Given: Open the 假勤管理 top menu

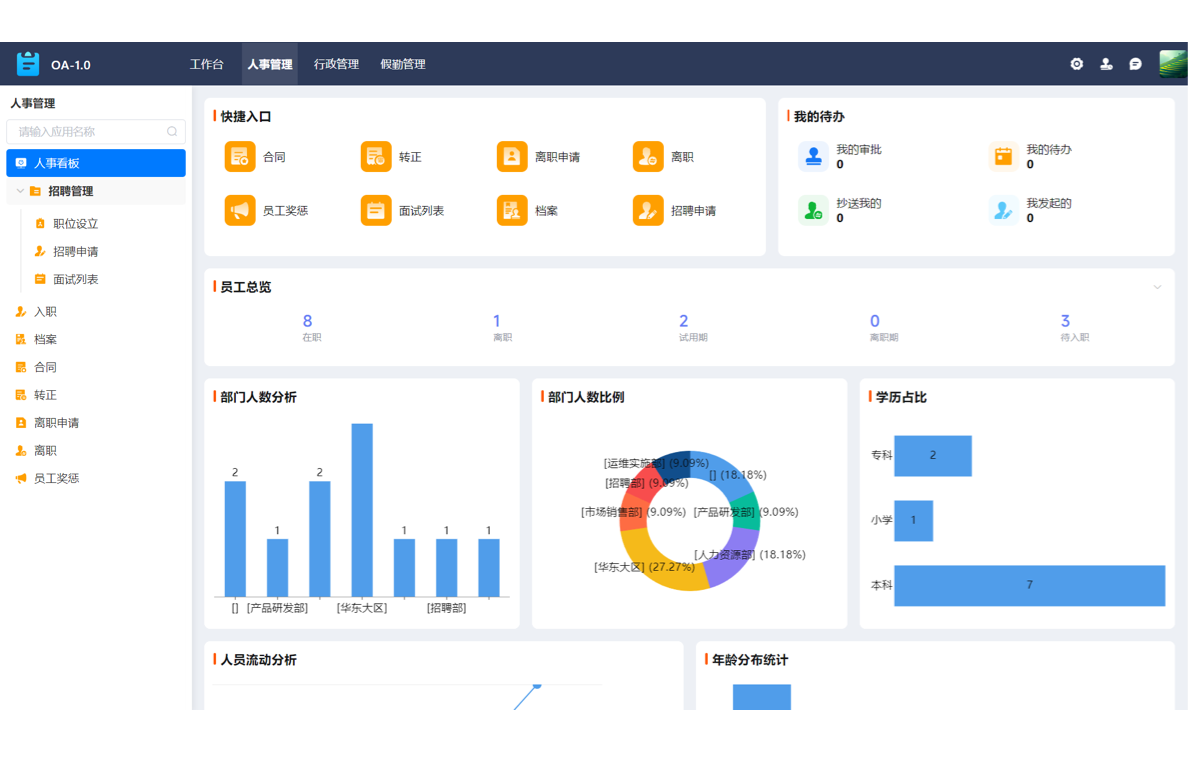Looking at the screenshot, I should click(403, 64).
